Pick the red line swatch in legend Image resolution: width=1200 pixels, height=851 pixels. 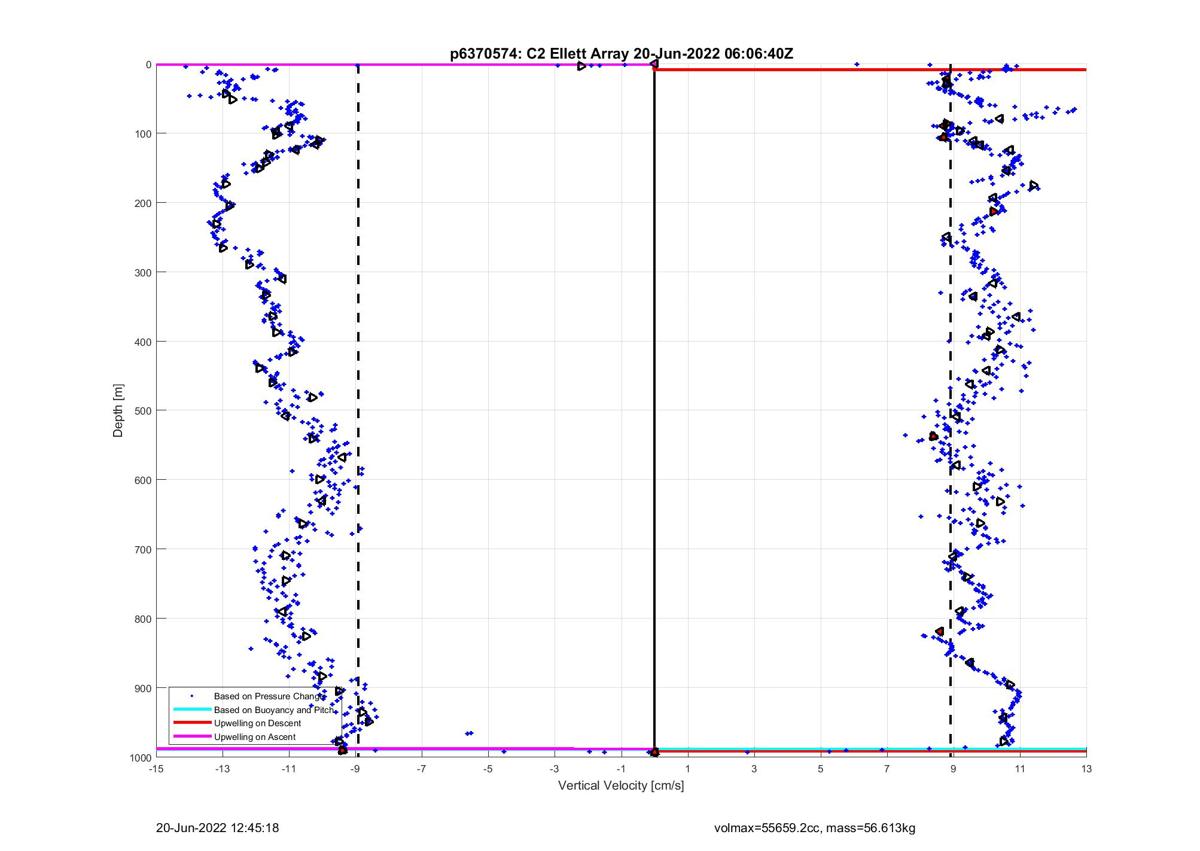pos(191,723)
